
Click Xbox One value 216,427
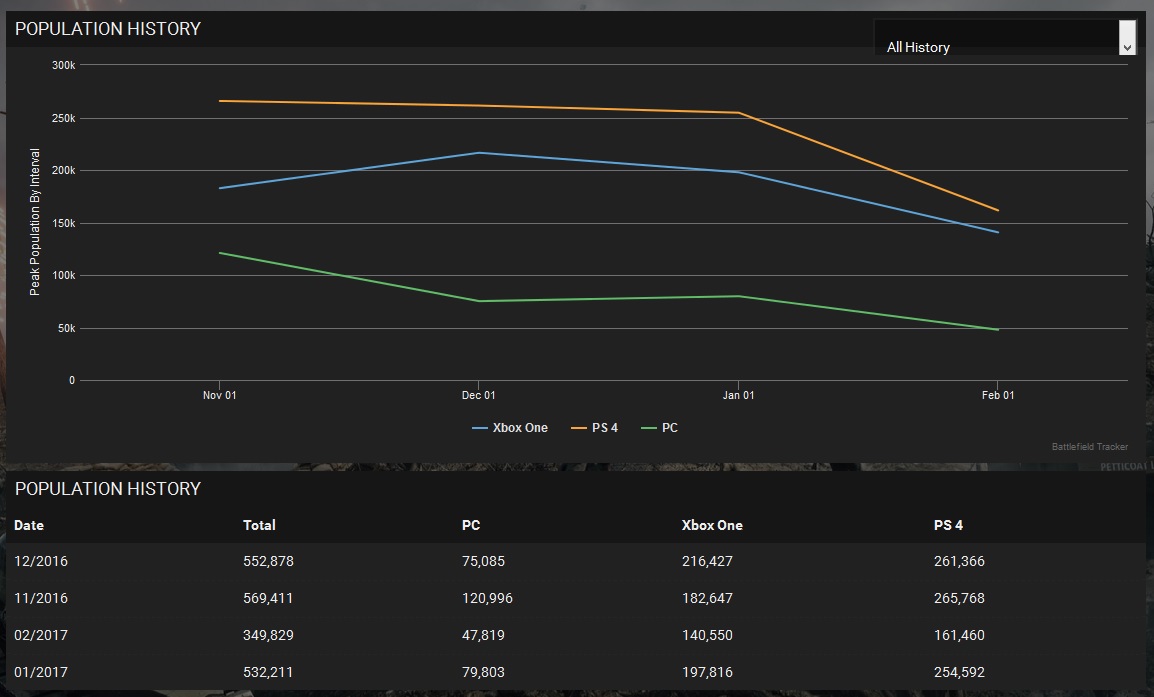pos(707,562)
